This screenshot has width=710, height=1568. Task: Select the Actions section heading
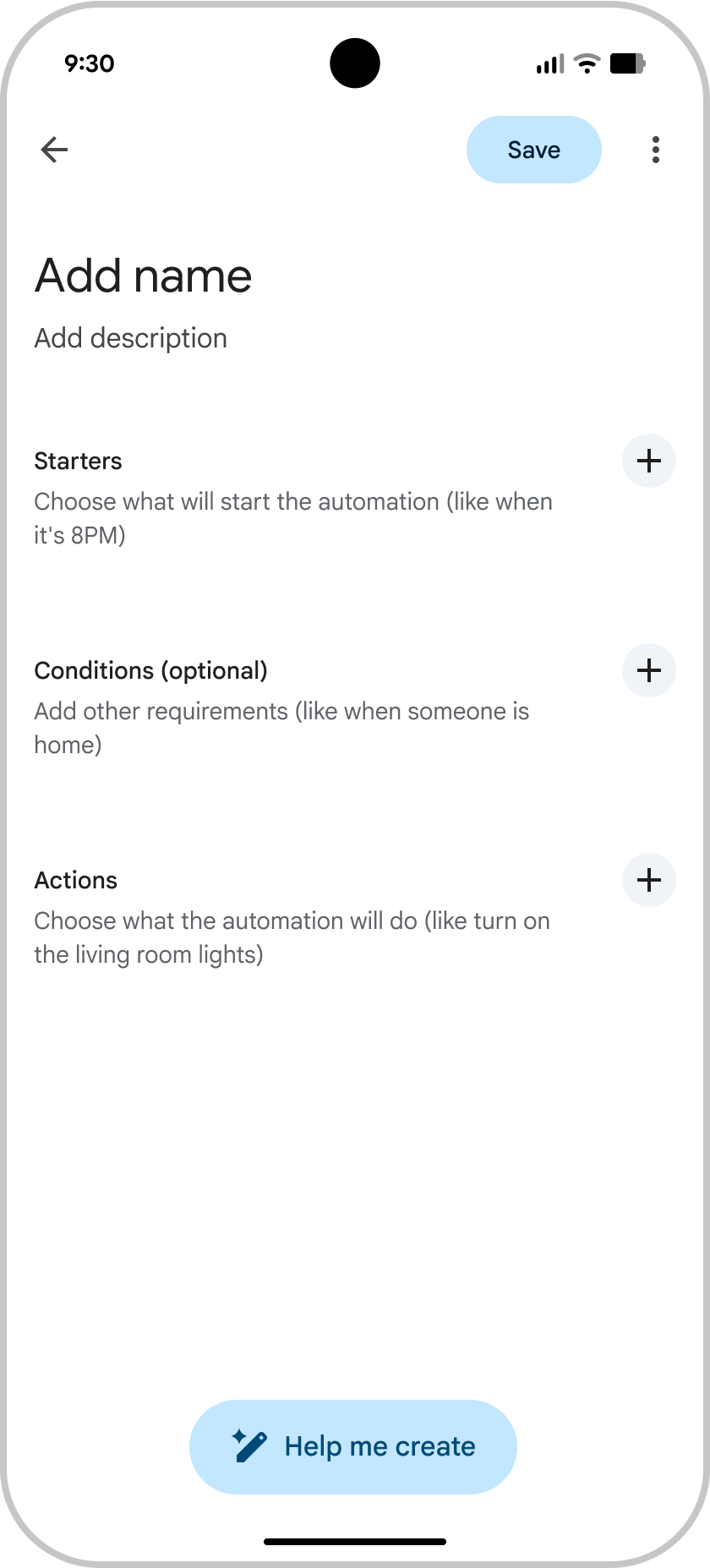pos(76,880)
